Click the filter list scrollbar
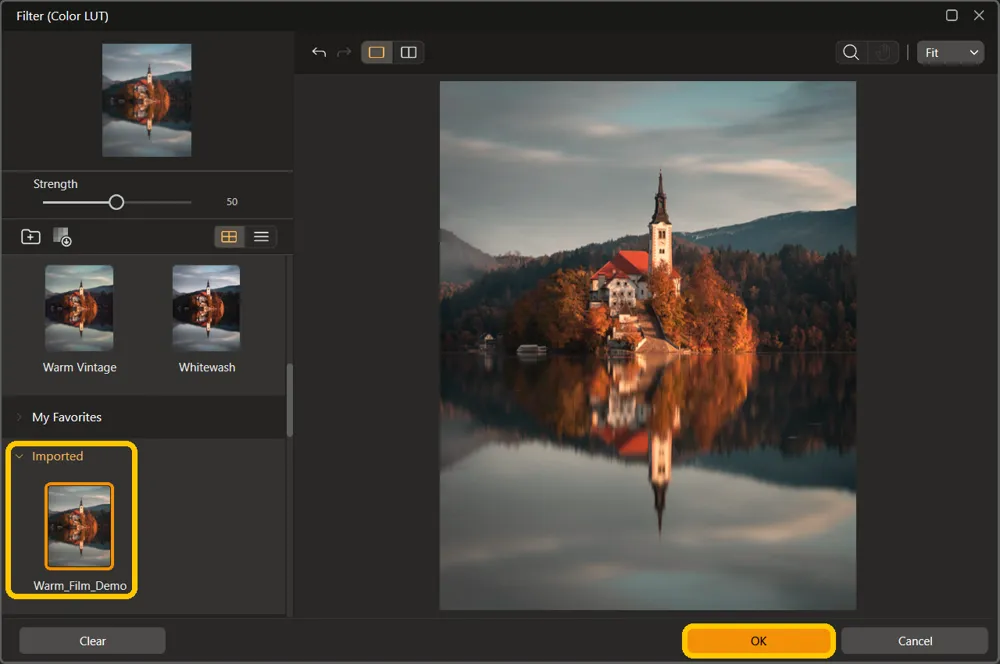Screen dimensions: 1000x664 [x=290, y=400]
